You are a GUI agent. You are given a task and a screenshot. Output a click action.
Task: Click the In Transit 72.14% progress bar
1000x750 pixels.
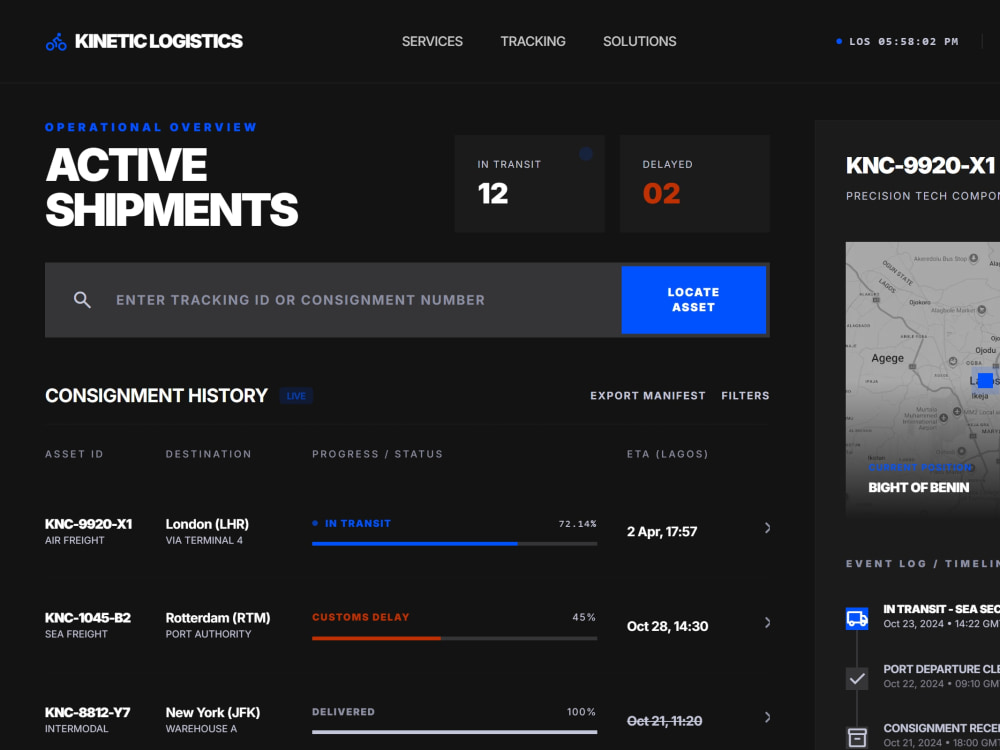pyautogui.click(x=455, y=544)
